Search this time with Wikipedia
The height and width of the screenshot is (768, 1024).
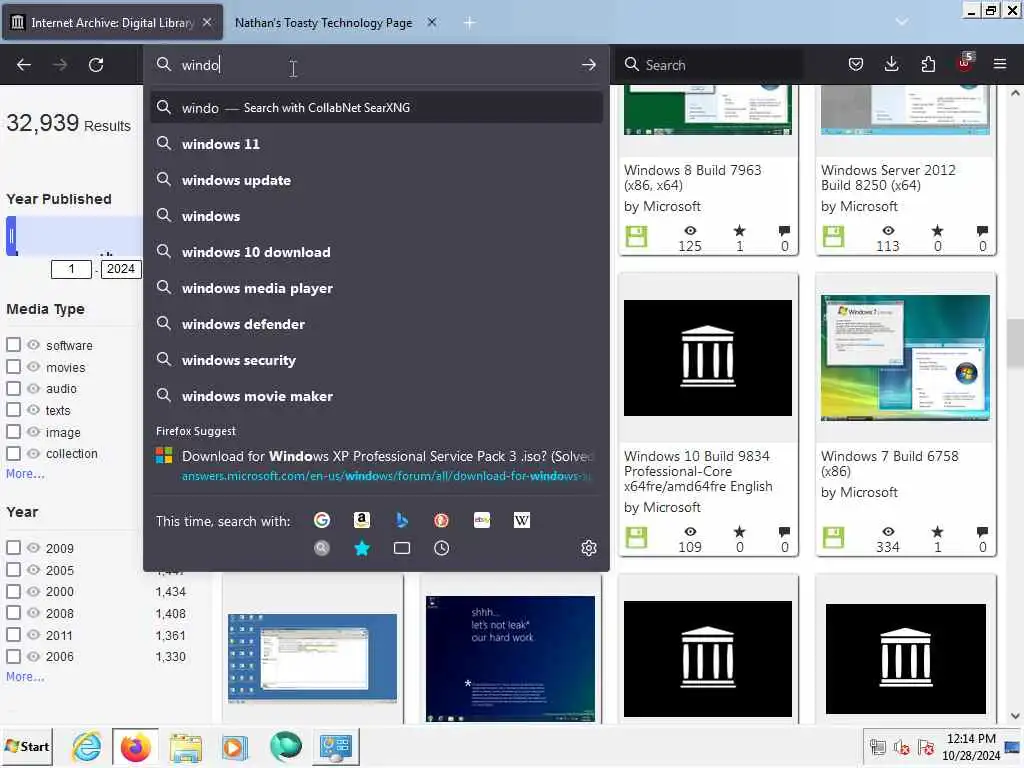(522, 520)
